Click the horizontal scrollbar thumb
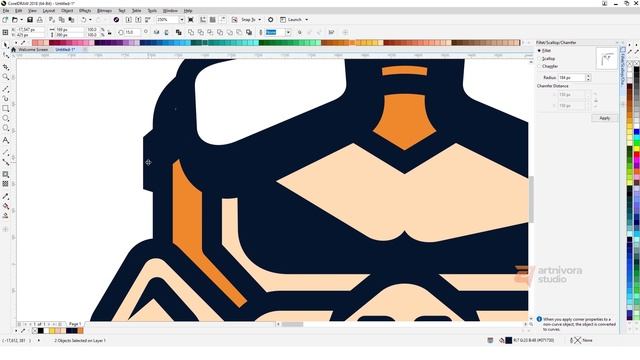This screenshot has height=360, width=640. tap(292, 324)
